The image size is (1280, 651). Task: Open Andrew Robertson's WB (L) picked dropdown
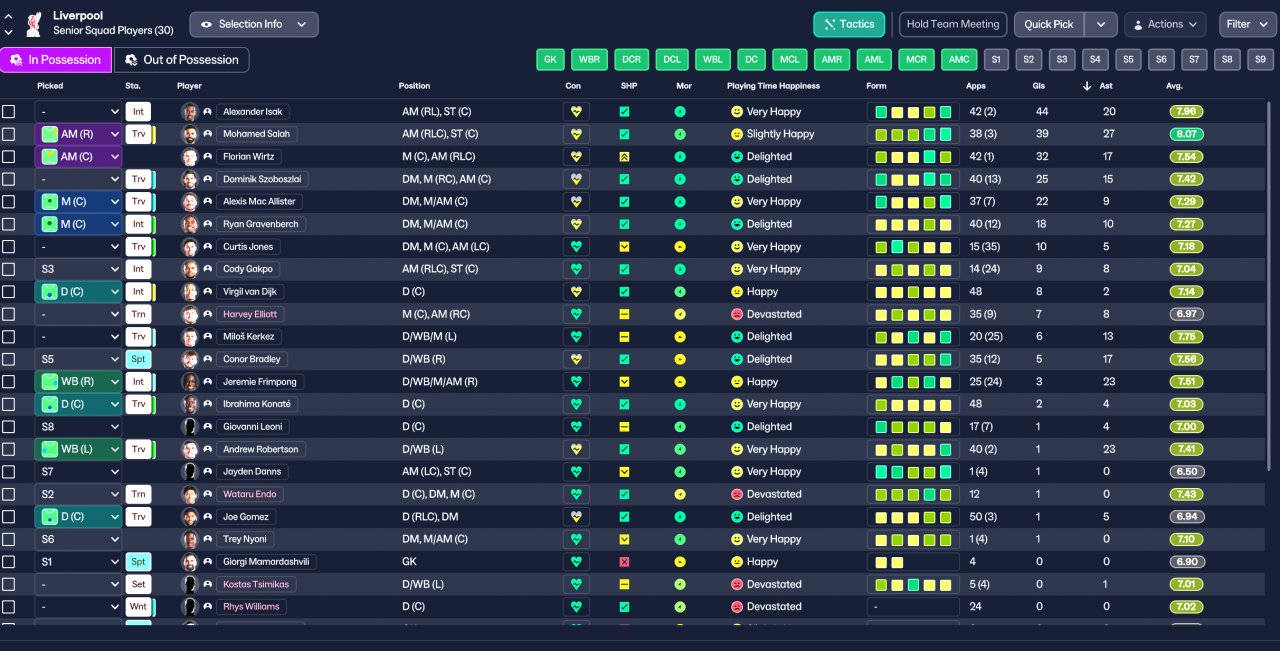coord(78,449)
